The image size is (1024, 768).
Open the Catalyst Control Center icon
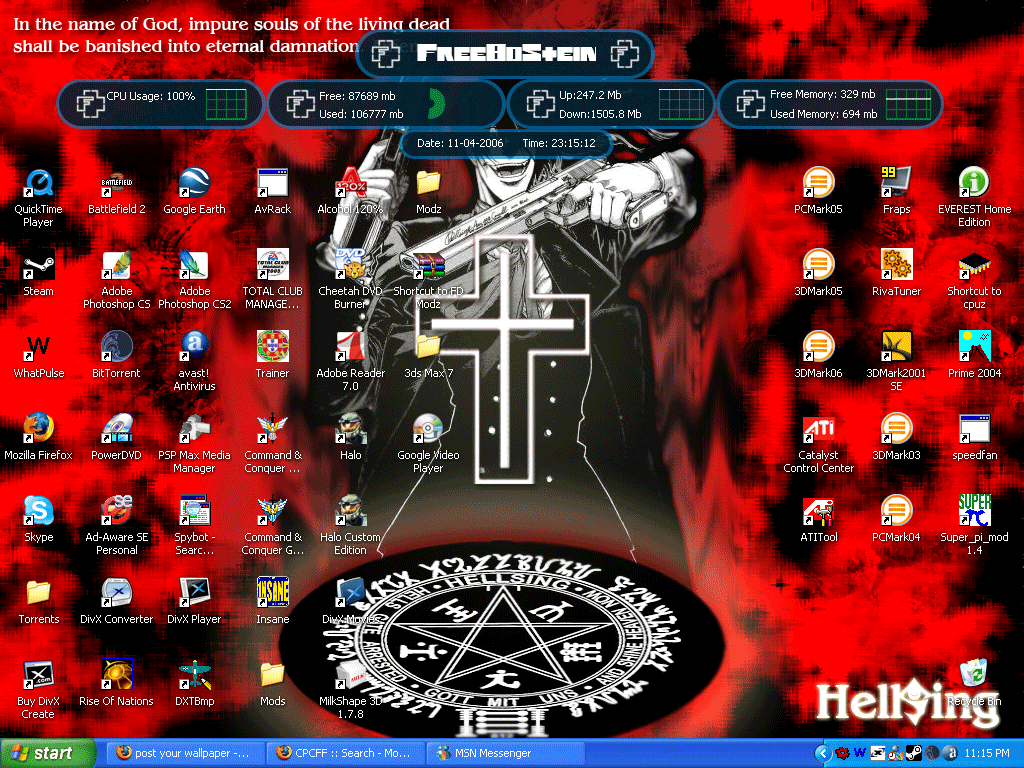tap(818, 430)
